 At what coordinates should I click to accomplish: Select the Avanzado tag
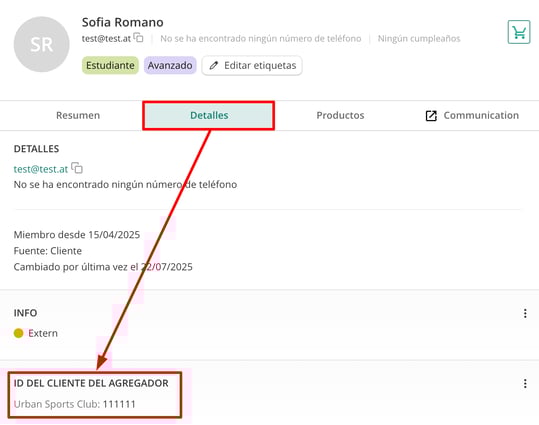[x=170, y=65]
